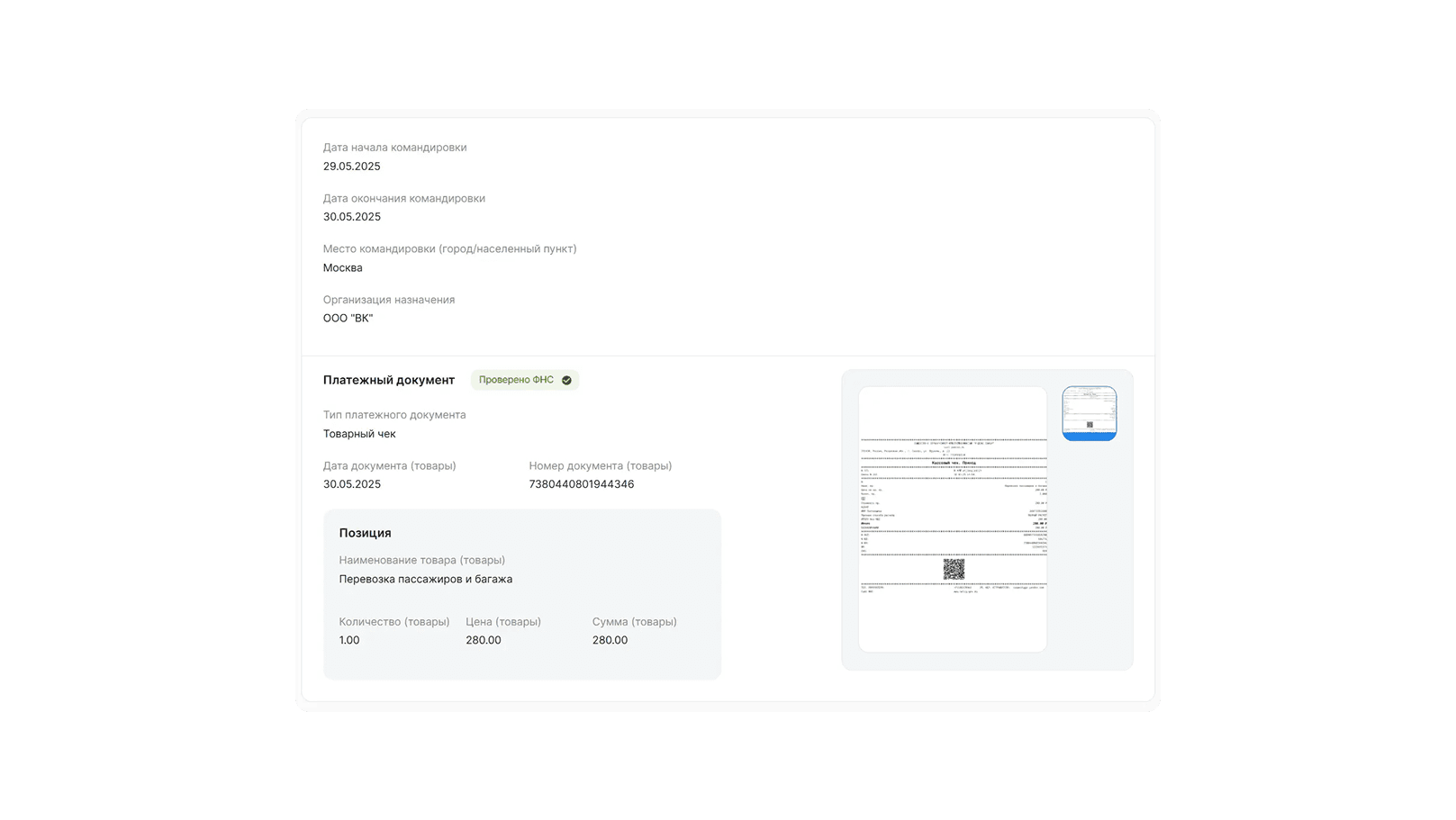The width and height of the screenshot is (1456, 820).
Task: Click the "Наименование товара (товары)" label
Action: coord(422,560)
